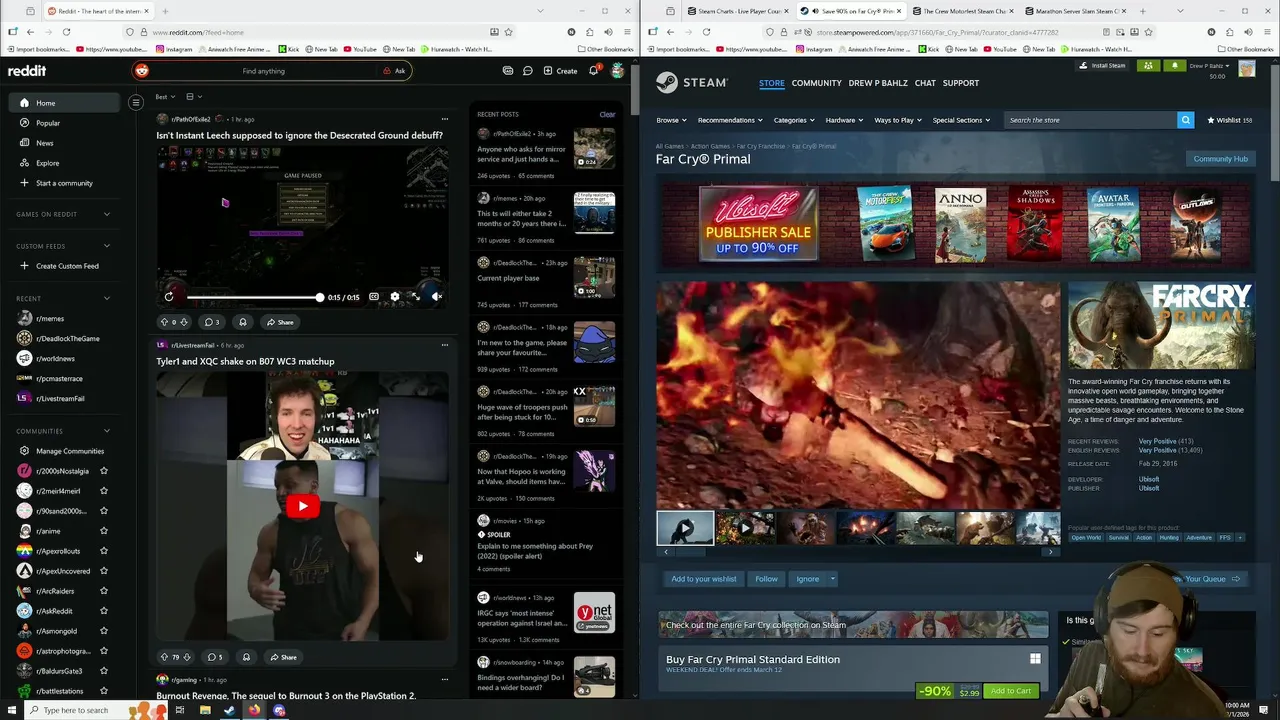Share the Instant Leech post
Screen dimensions: 1280x720
[x=280, y=322]
